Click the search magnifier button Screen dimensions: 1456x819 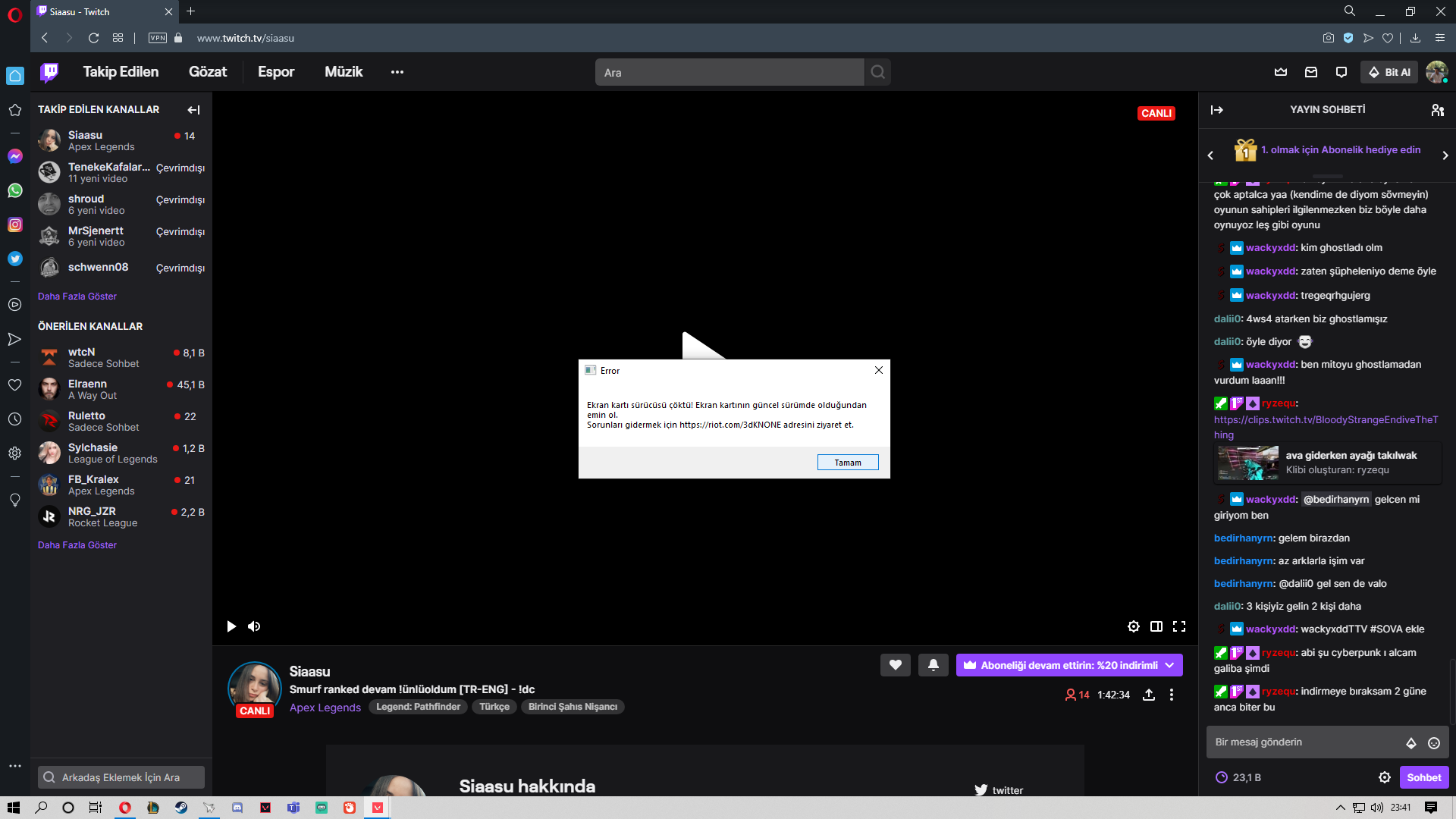pyautogui.click(x=877, y=72)
